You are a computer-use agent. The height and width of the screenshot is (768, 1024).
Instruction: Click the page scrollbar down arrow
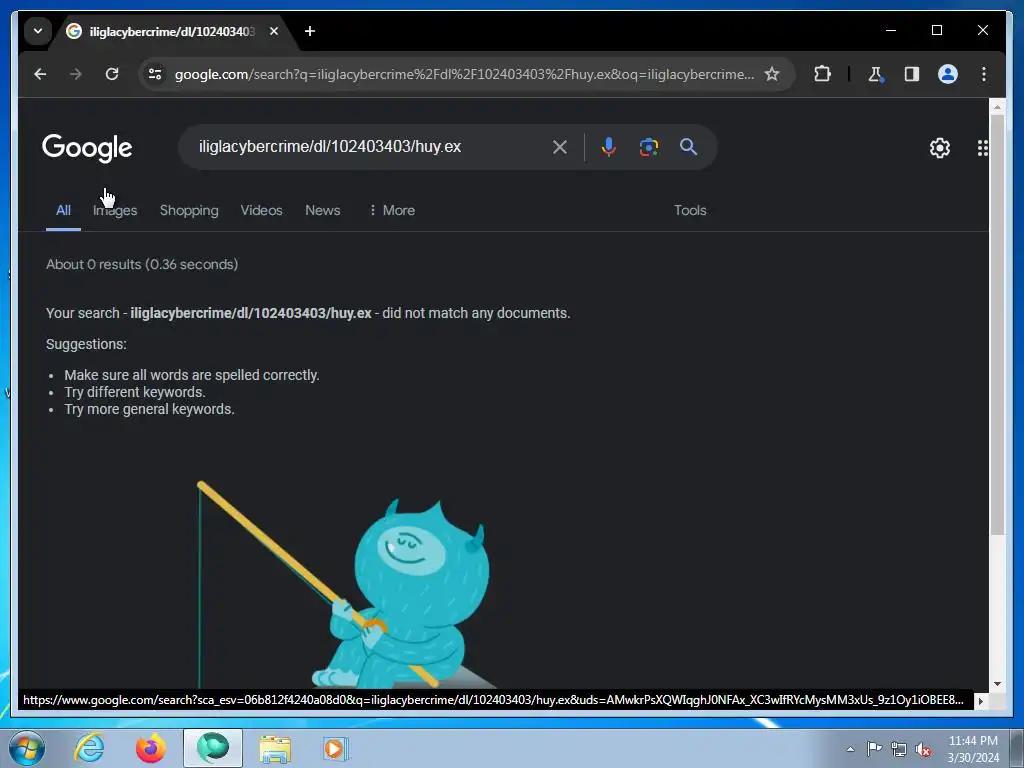click(x=997, y=684)
